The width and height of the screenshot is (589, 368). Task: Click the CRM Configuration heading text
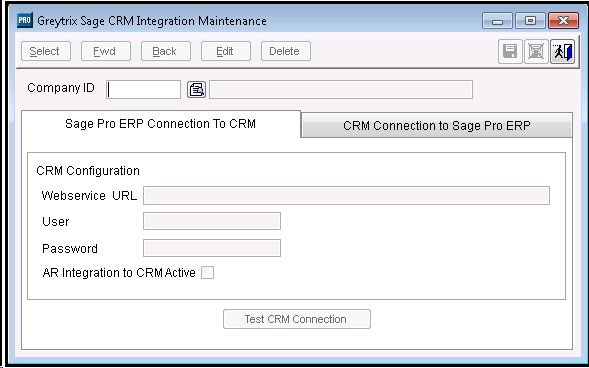coord(88,171)
